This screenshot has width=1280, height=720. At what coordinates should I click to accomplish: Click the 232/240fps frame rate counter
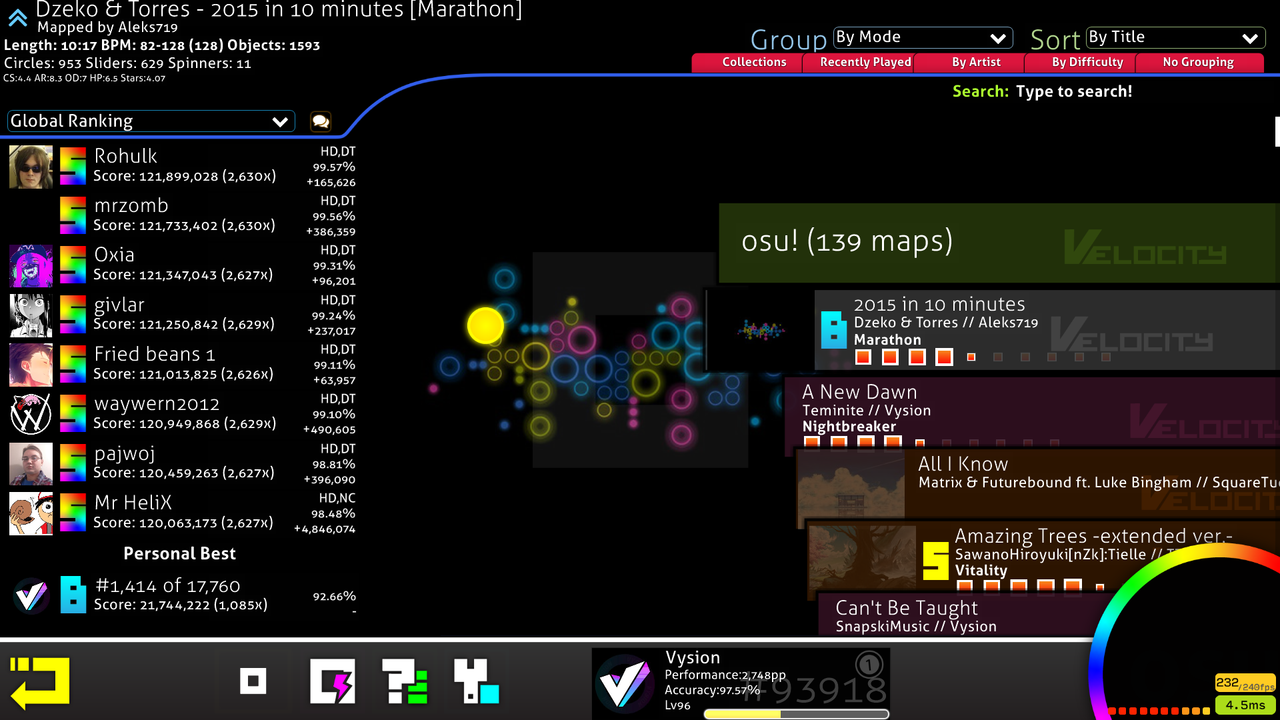click(1246, 684)
